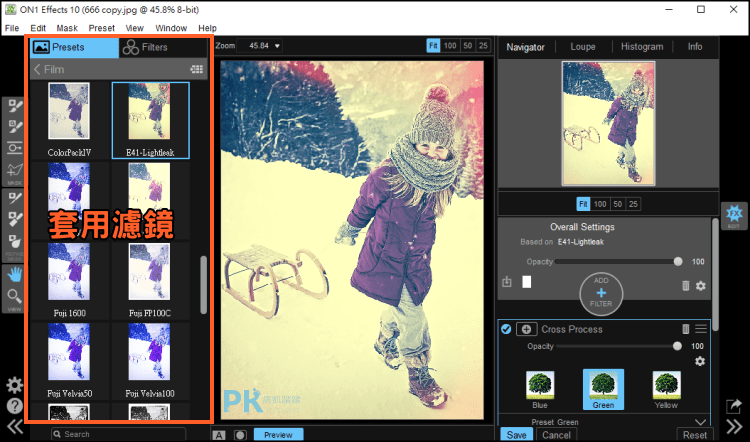Set Navigator zoom to Fit

(x=583, y=204)
